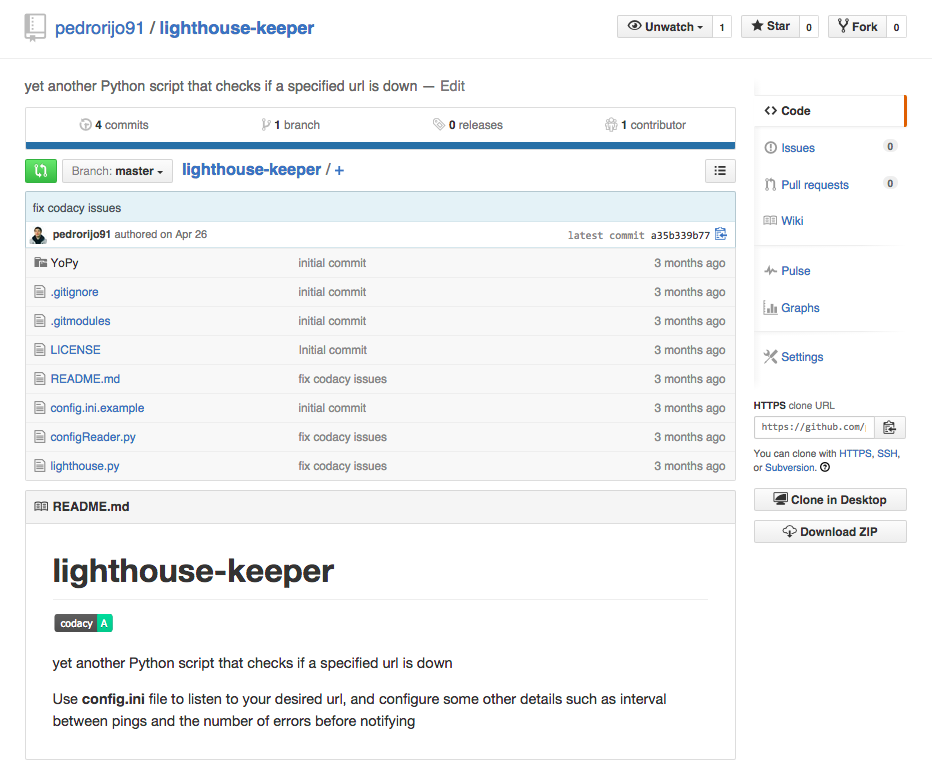Click the Clone in Desktop button
This screenshot has height=766, width=932.
pyautogui.click(x=830, y=500)
